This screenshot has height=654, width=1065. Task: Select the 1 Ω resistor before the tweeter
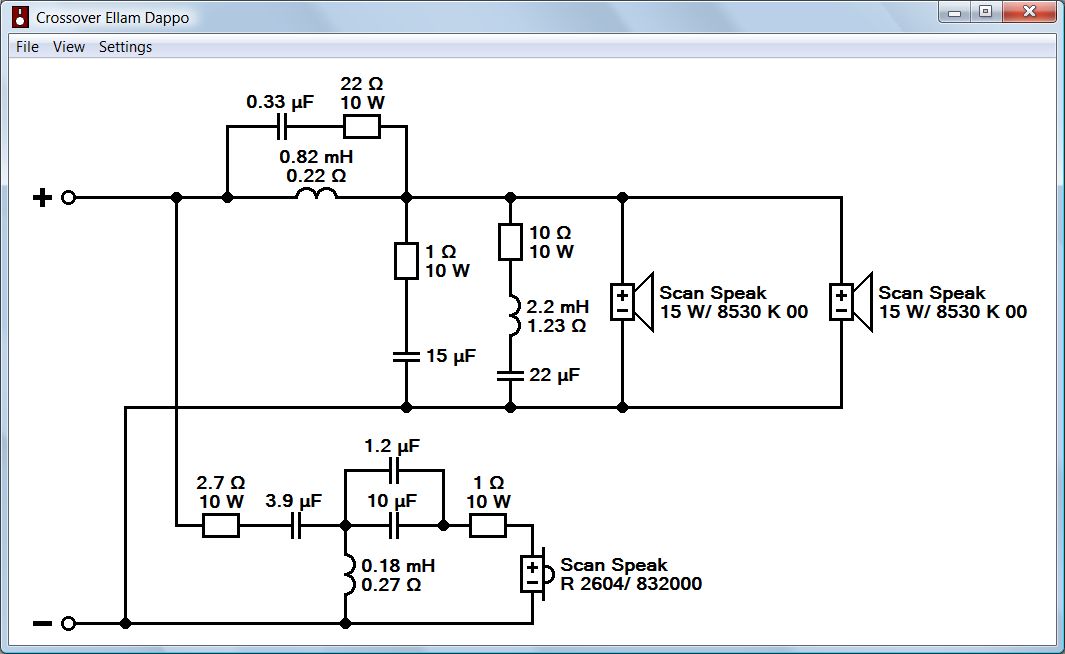(488, 526)
